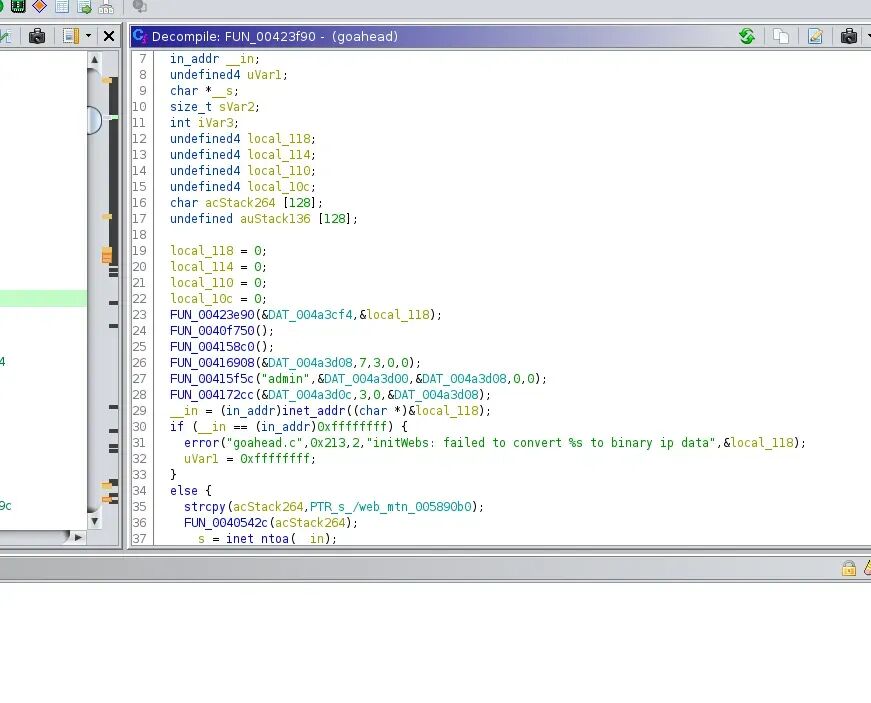Click the acStack264 variable declaration
This screenshot has width=871, height=703.
240,203
